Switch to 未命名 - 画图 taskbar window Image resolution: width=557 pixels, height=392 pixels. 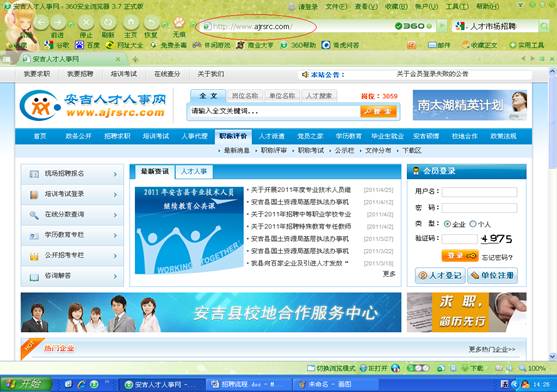[335, 385]
